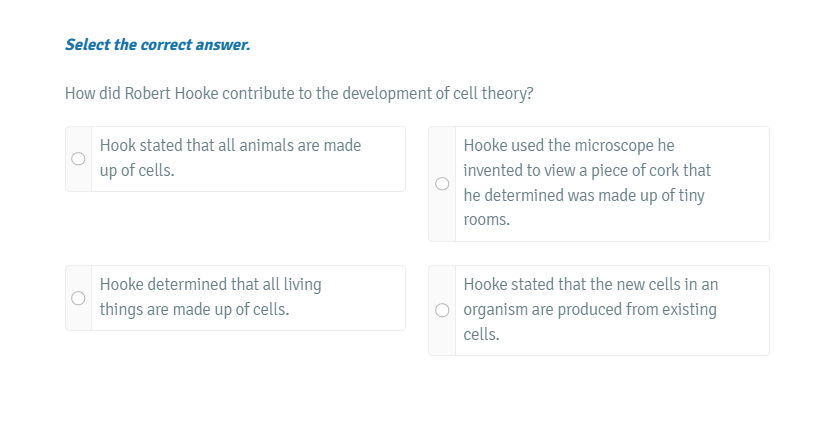Click "invented to view a piece of cork" line
This screenshot has width=829, height=432.
(587, 171)
